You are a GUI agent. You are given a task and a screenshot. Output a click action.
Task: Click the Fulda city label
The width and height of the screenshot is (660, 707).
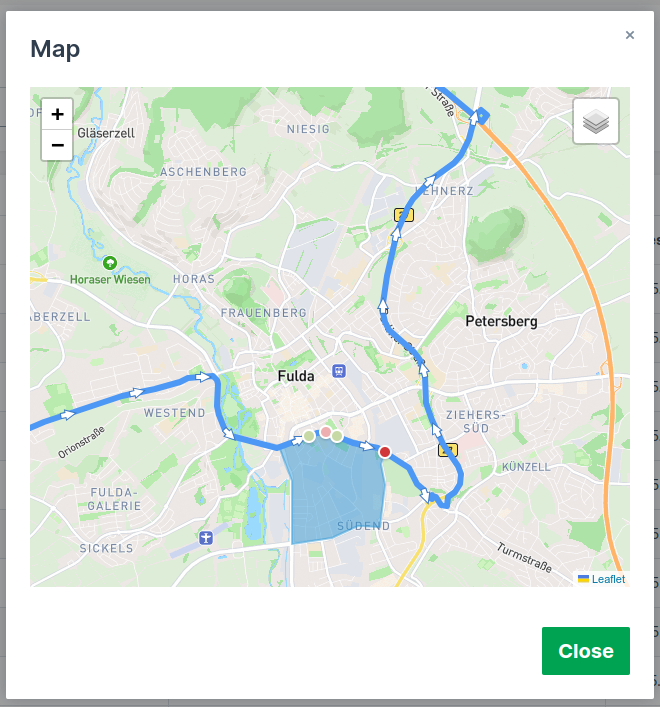click(x=296, y=376)
